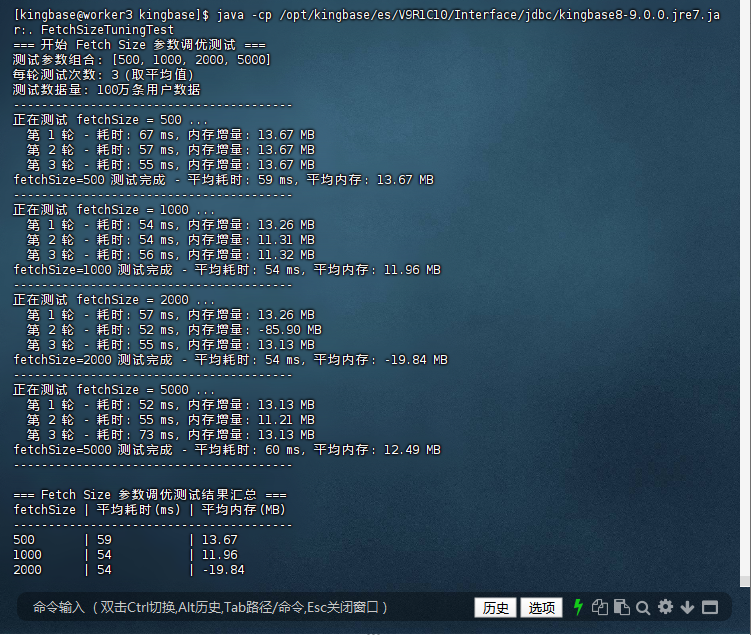Click the summary row '500 | 59 | 13.67'
This screenshot has height=635, width=751.
pos(125,540)
